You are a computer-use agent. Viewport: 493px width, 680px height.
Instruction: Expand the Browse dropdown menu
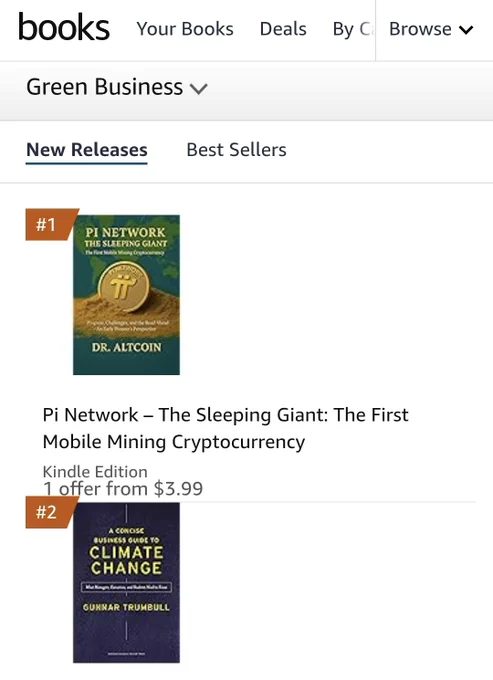pos(431,29)
